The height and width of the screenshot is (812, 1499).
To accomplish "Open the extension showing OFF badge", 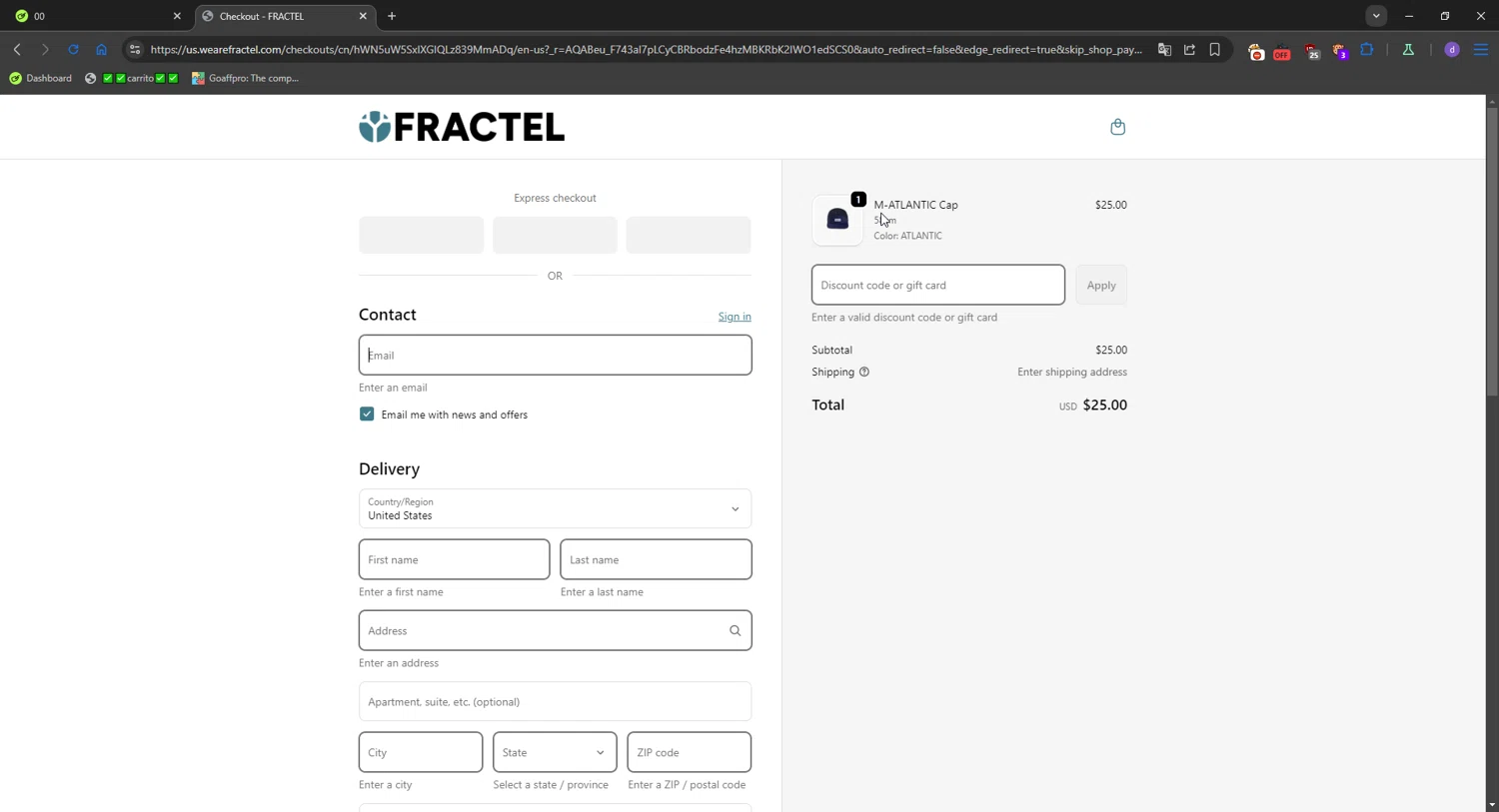I will tap(1282, 51).
